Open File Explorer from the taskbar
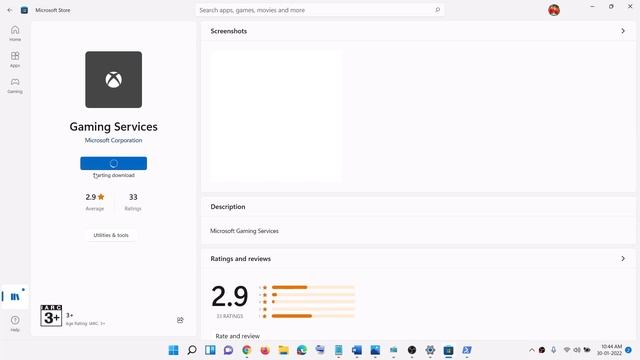 [283, 350]
